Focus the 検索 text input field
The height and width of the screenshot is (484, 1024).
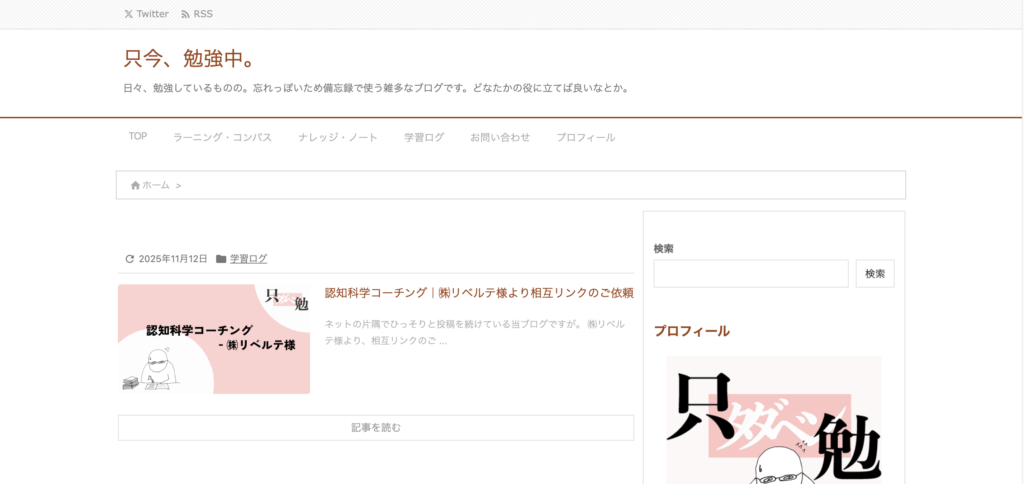[750, 274]
